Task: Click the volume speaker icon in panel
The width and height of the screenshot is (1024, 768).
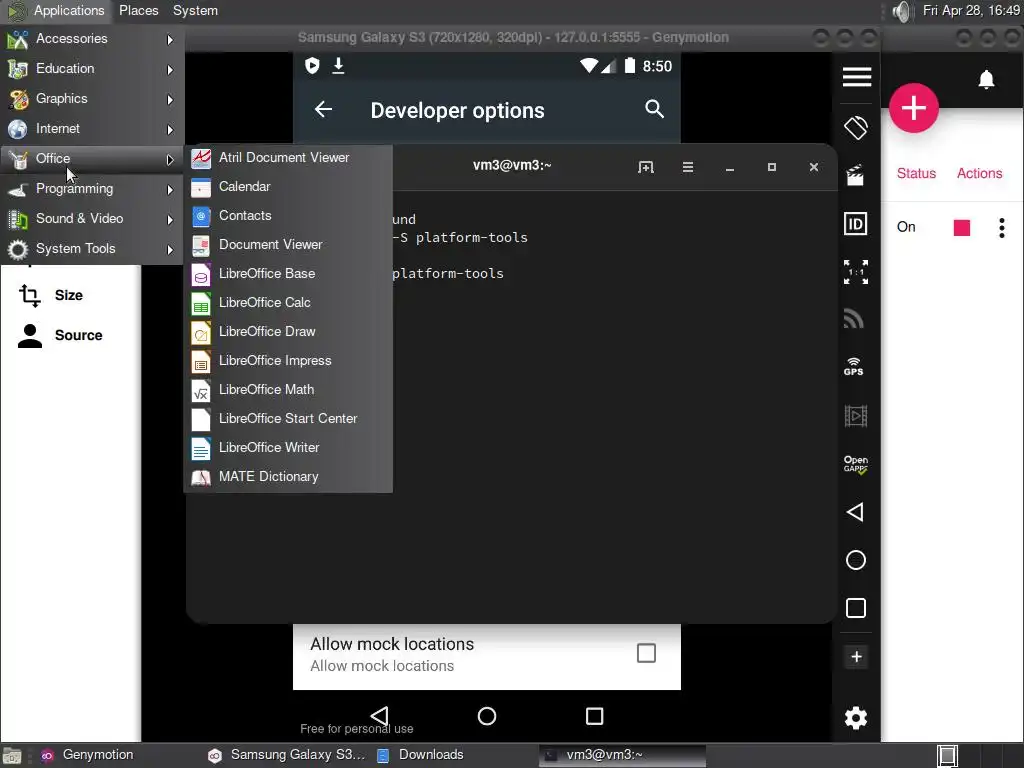Action: click(901, 11)
